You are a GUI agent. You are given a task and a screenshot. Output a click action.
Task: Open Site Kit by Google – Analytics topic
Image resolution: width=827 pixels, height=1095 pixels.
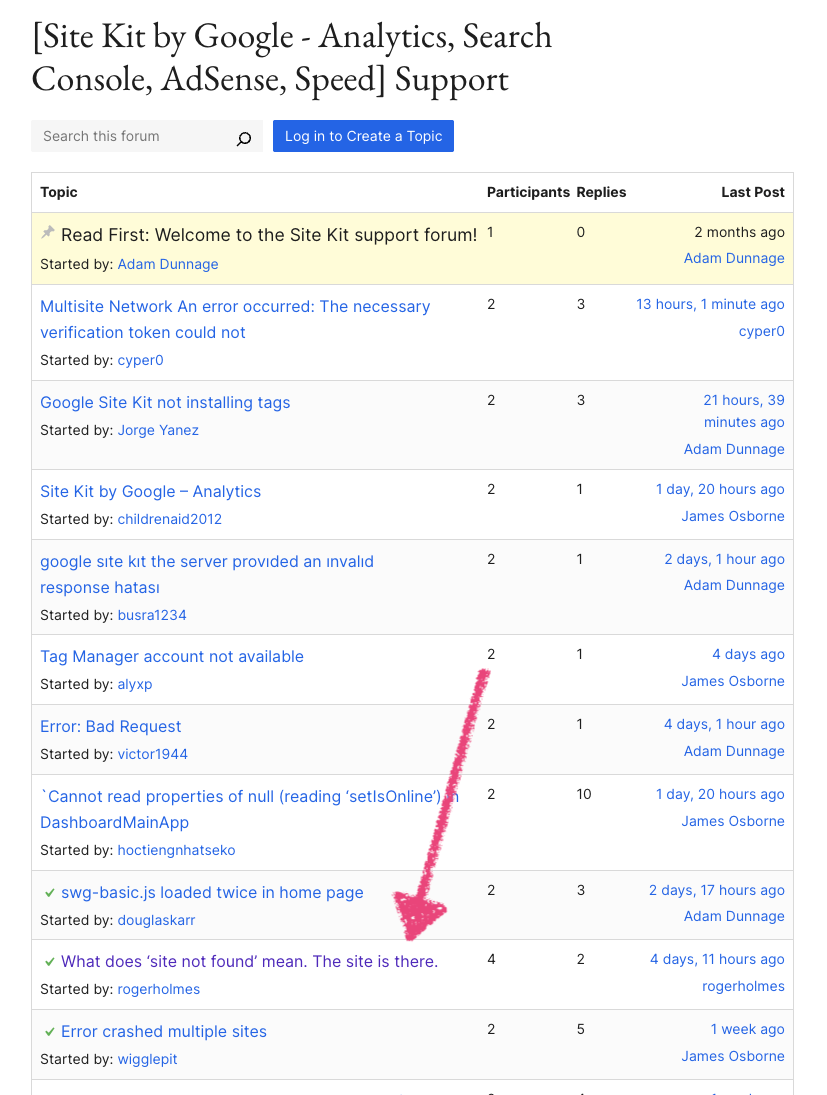click(150, 492)
